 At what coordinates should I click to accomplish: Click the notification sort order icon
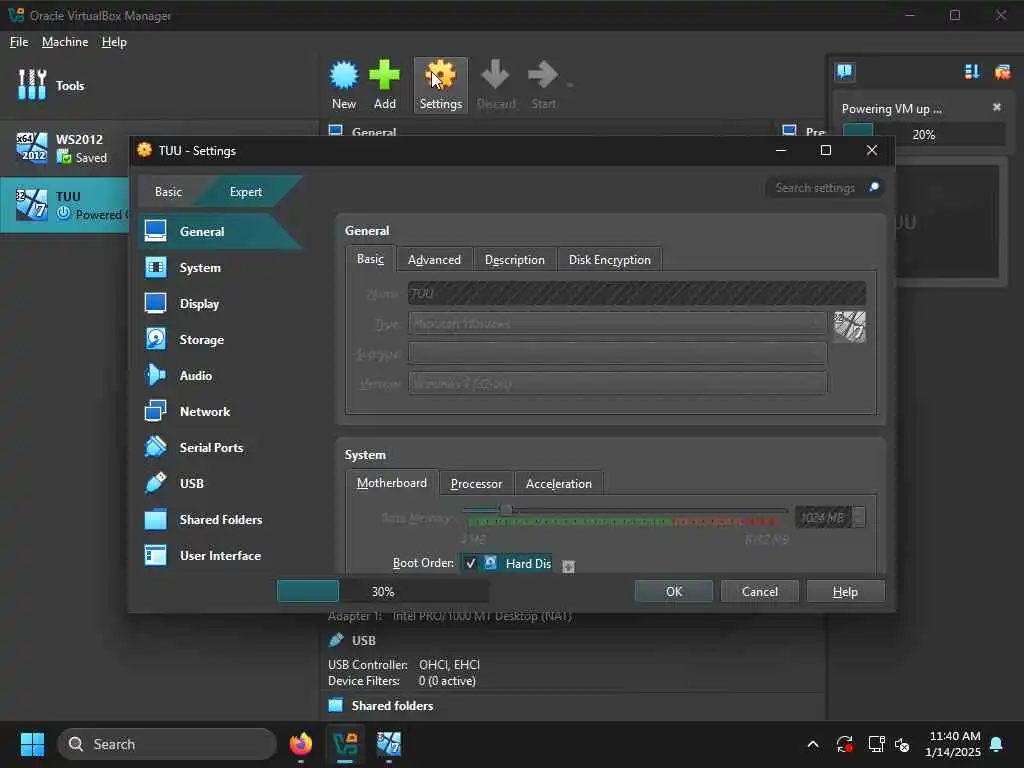coord(972,71)
